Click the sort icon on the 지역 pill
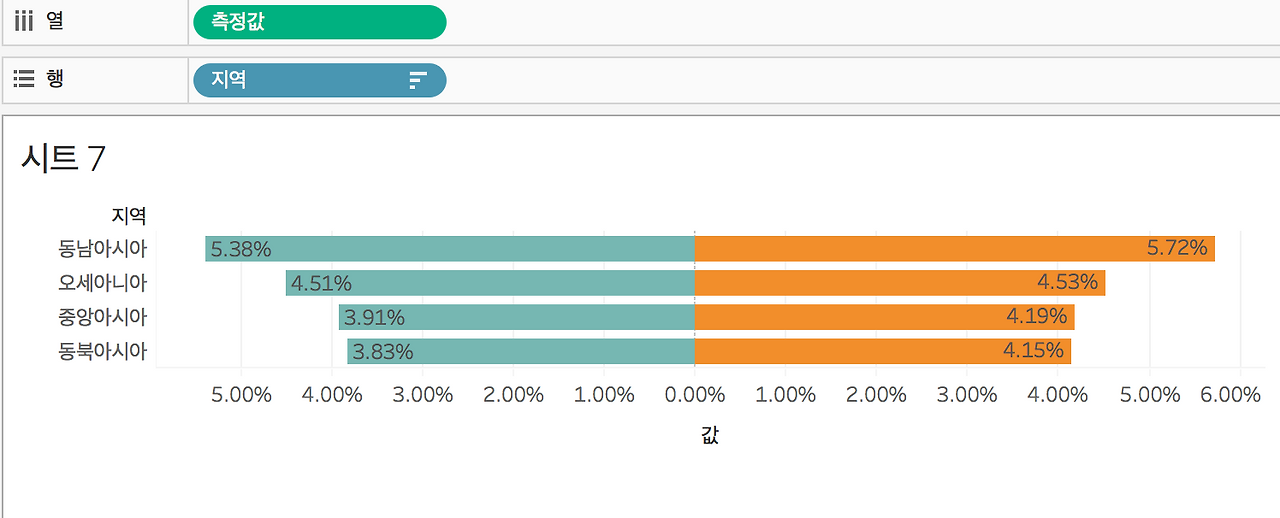 click(x=418, y=81)
